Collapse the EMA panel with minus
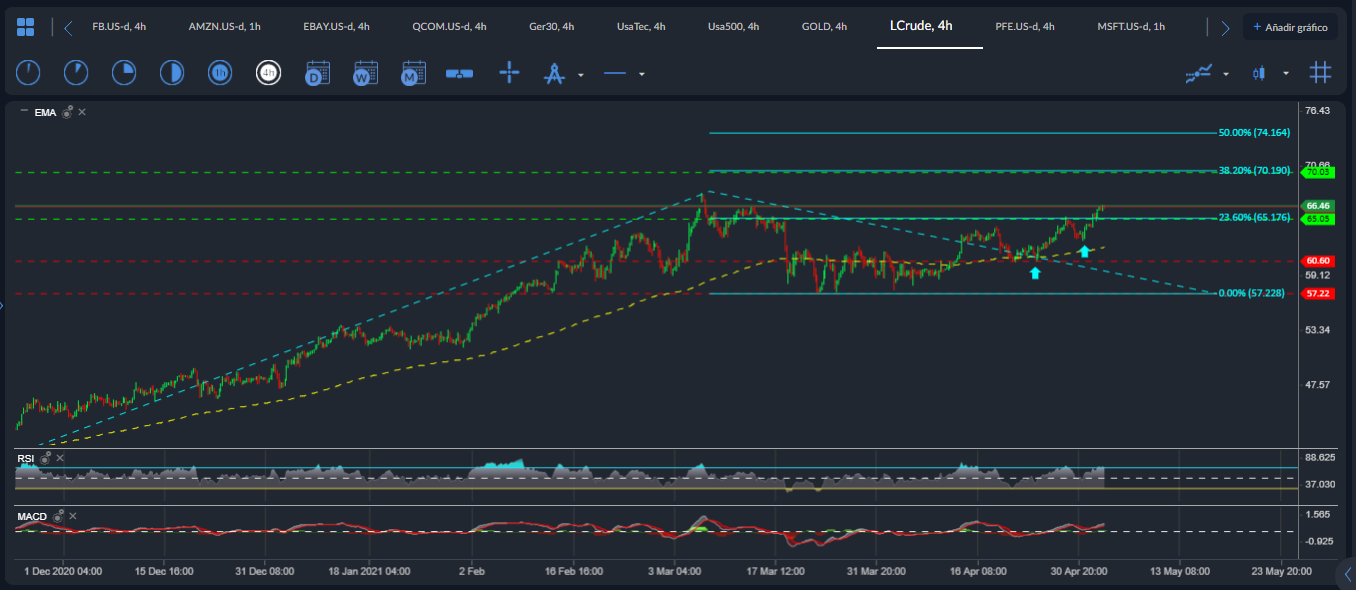Screen dimensions: 1356x590 point(24,112)
